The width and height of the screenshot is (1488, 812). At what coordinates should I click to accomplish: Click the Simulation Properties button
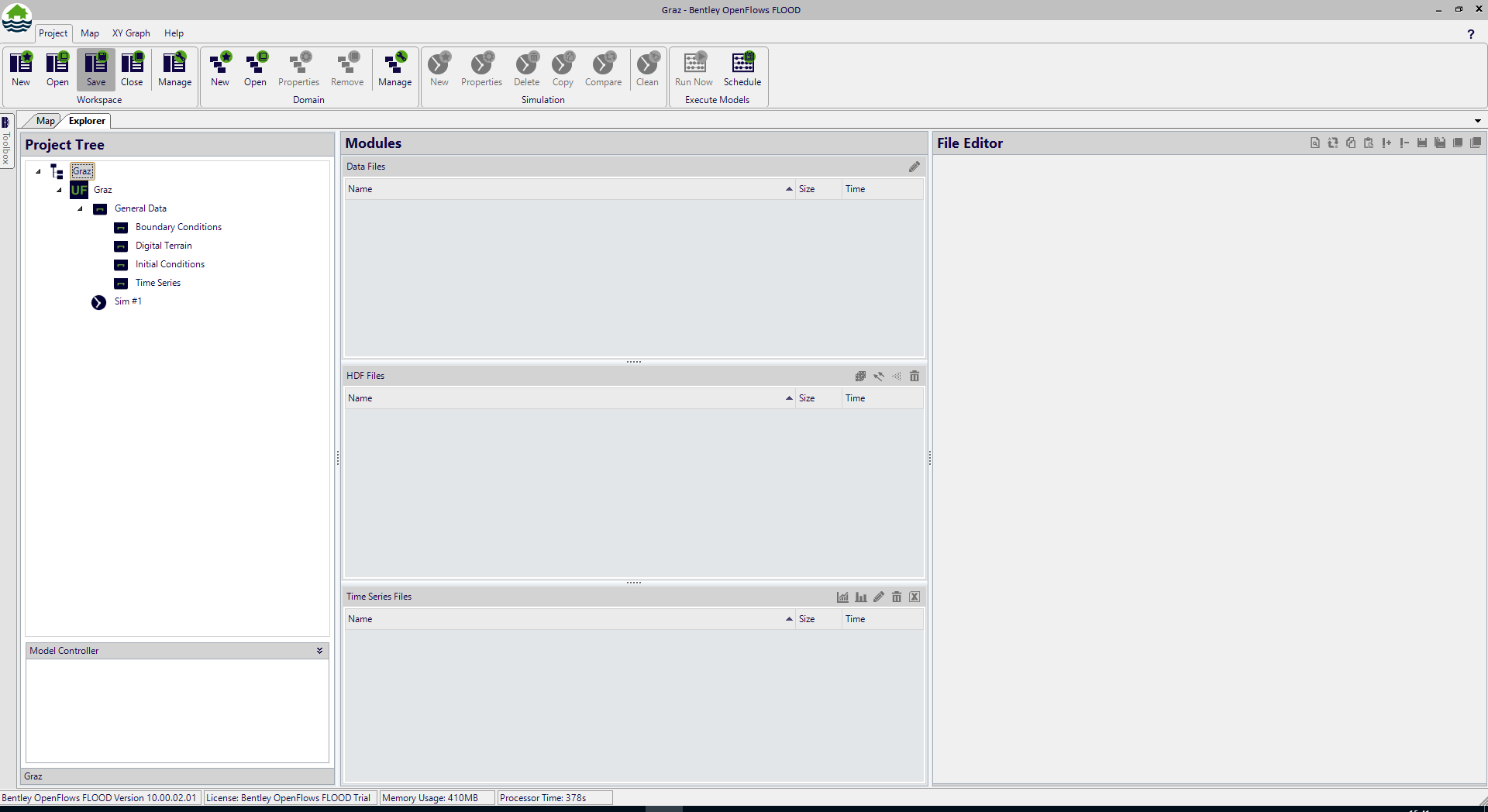pos(482,69)
